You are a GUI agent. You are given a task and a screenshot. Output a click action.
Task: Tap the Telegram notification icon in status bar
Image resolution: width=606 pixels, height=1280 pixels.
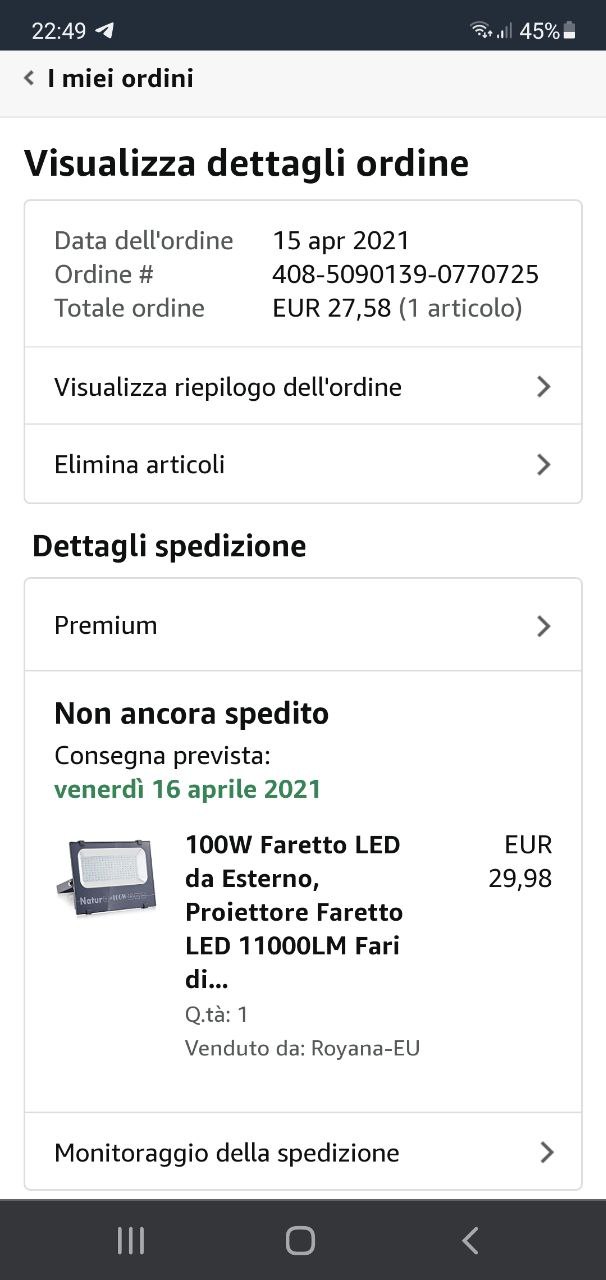104,30
